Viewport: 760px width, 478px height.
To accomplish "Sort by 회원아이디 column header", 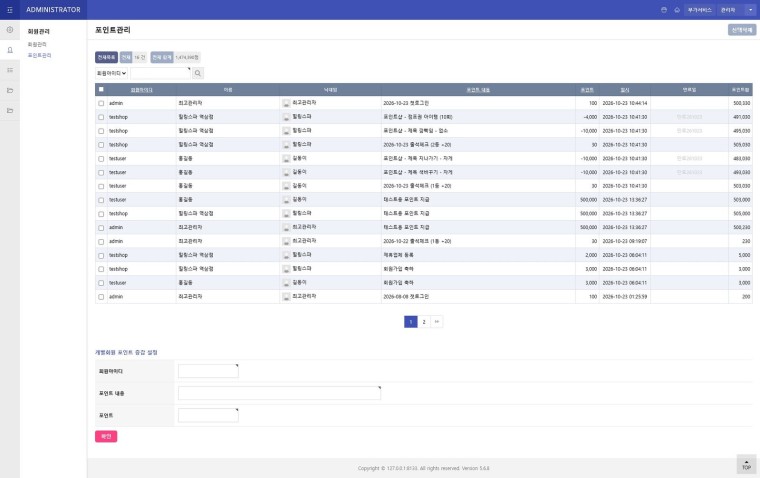I will pos(142,90).
